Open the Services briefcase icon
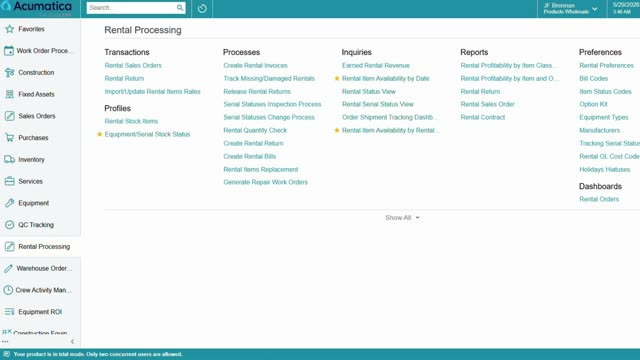Image resolution: width=640 pixels, height=360 pixels. [x=9, y=181]
